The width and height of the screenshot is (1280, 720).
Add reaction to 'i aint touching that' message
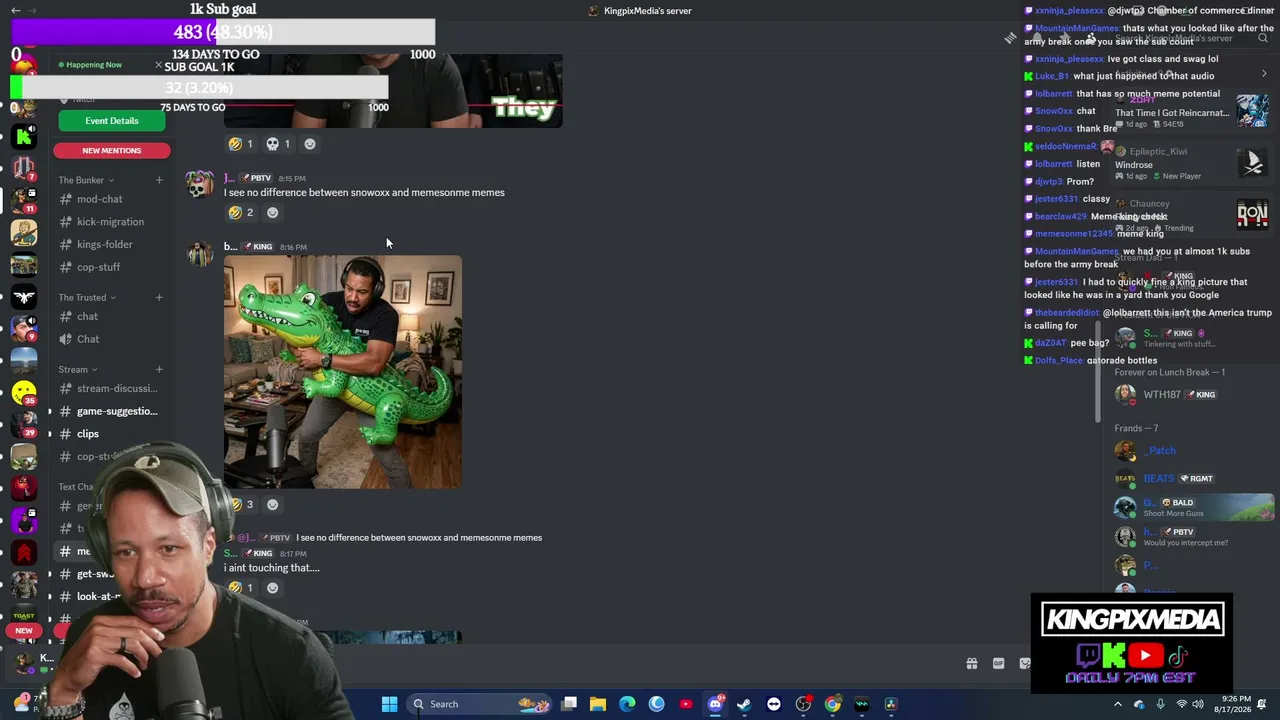[x=272, y=588]
